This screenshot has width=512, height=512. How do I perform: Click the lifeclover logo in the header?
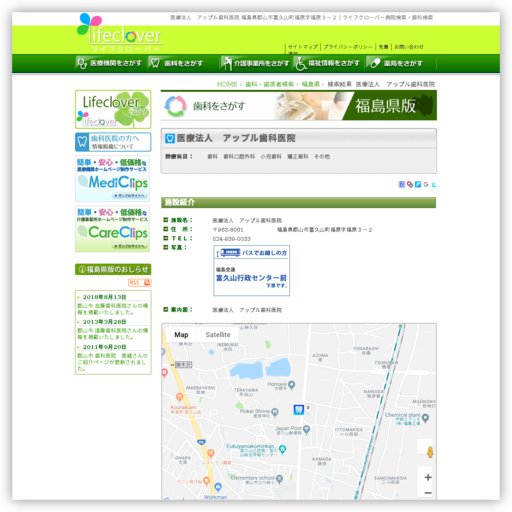coord(119,33)
